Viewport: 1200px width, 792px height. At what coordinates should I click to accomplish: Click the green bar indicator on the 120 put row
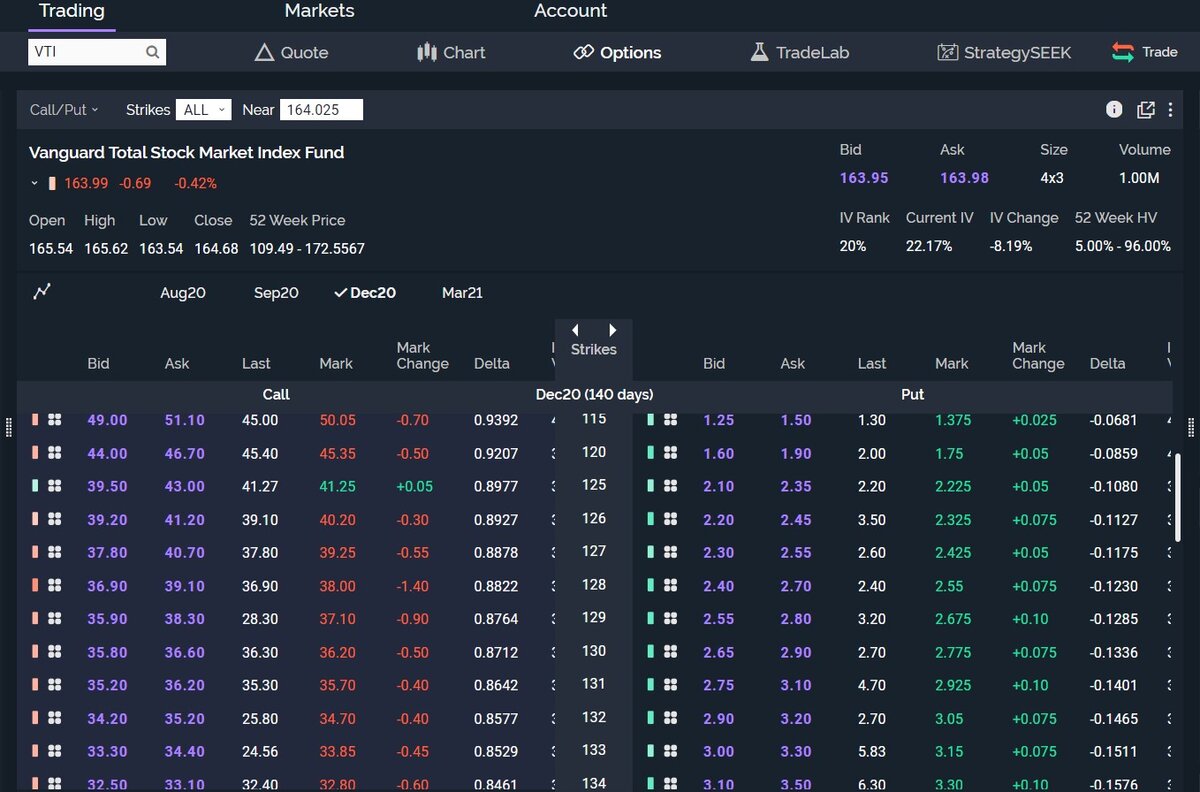(651, 453)
